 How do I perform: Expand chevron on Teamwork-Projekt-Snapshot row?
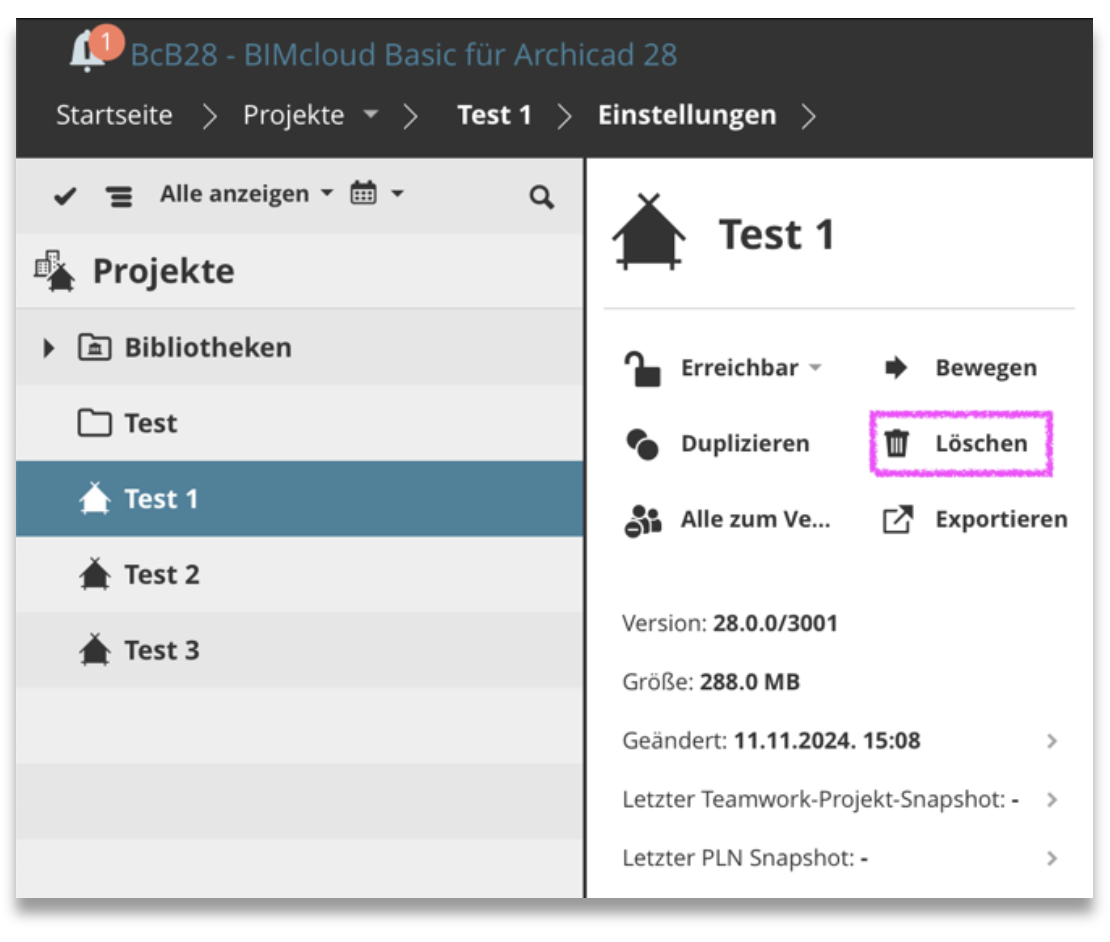[x=1052, y=800]
